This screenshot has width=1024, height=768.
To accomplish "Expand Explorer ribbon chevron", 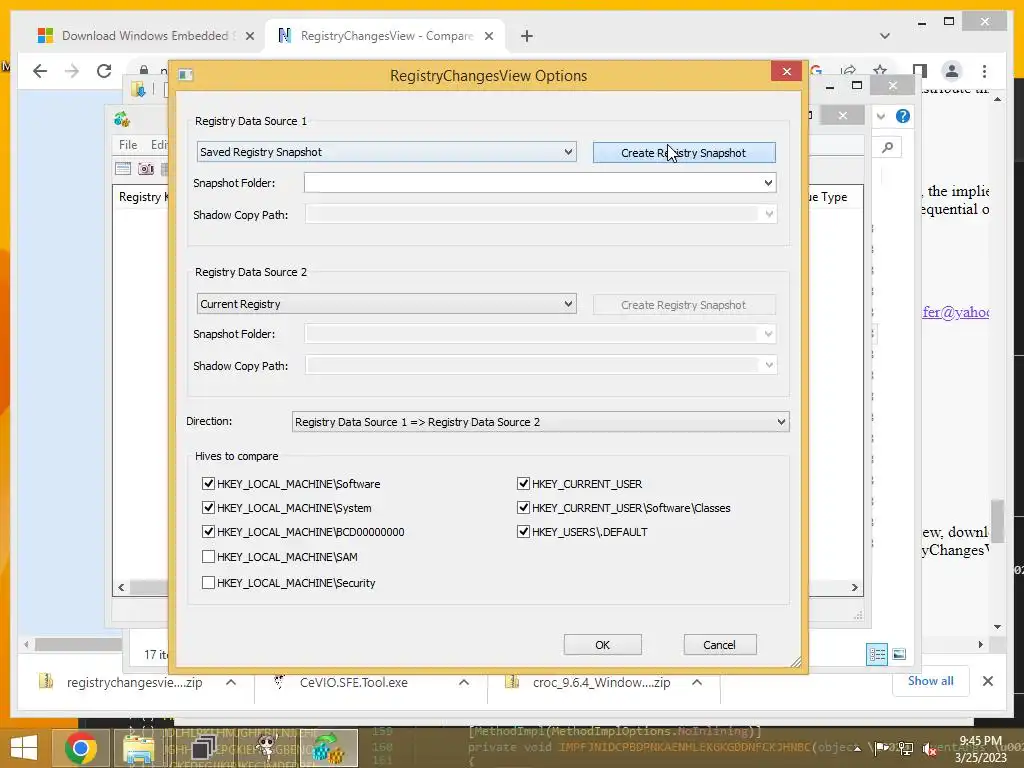I will (x=881, y=116).
